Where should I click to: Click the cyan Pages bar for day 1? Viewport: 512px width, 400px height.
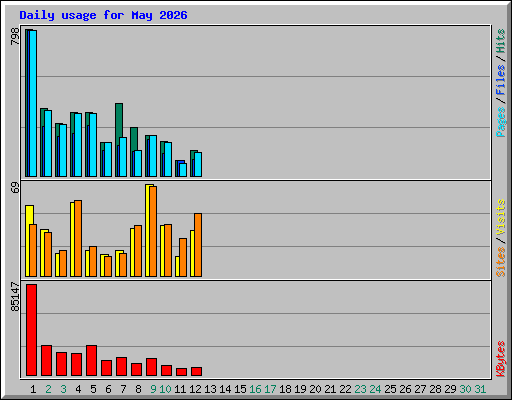[x=33, y=103]
